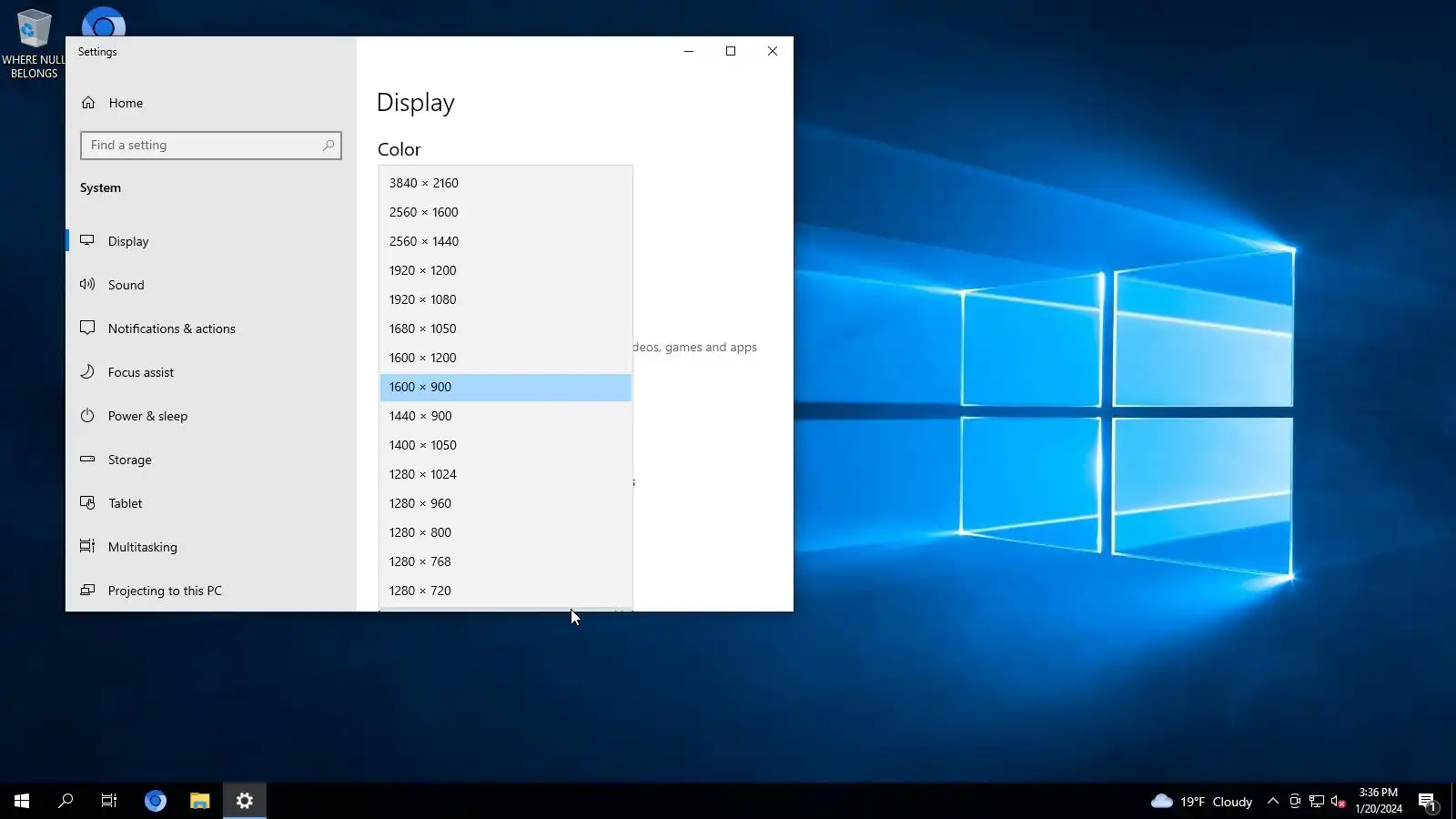Screen dimensions: 1456x819
Task: Choose 1920 × 1200 resolution
Action: pos(506,270)
